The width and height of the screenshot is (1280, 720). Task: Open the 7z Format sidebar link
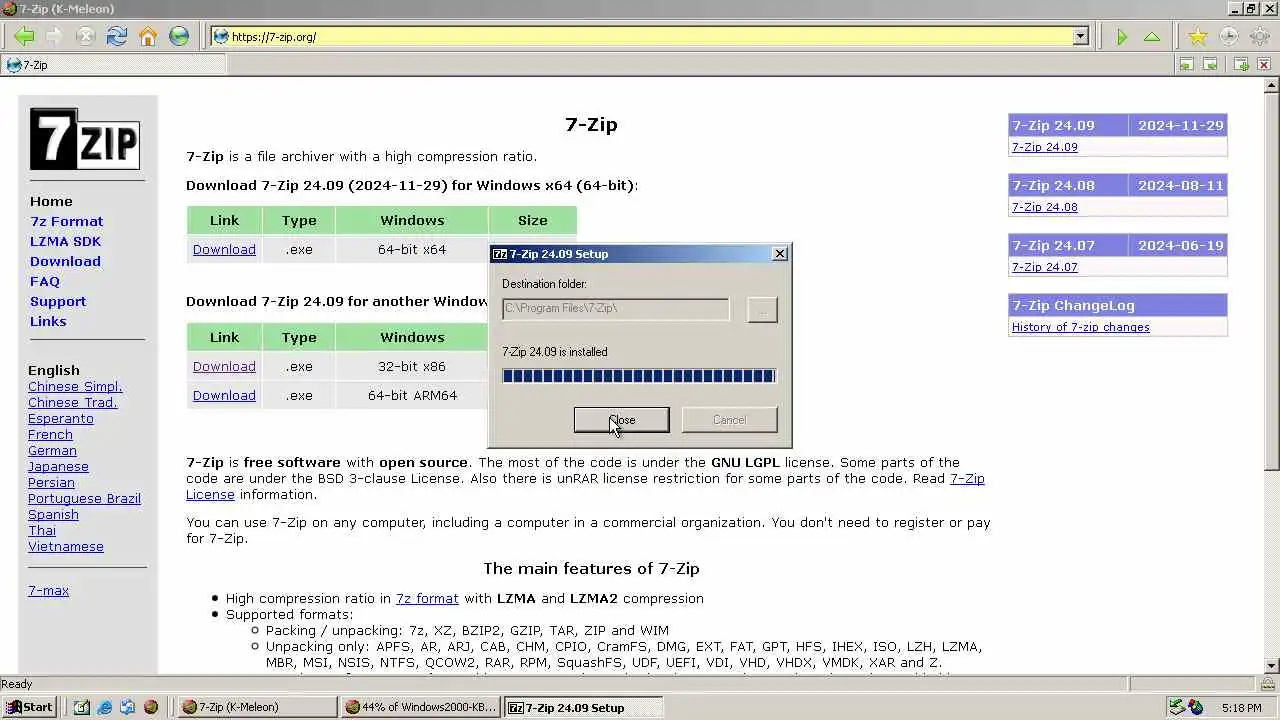pyautogui.click(x=66, y=221)
